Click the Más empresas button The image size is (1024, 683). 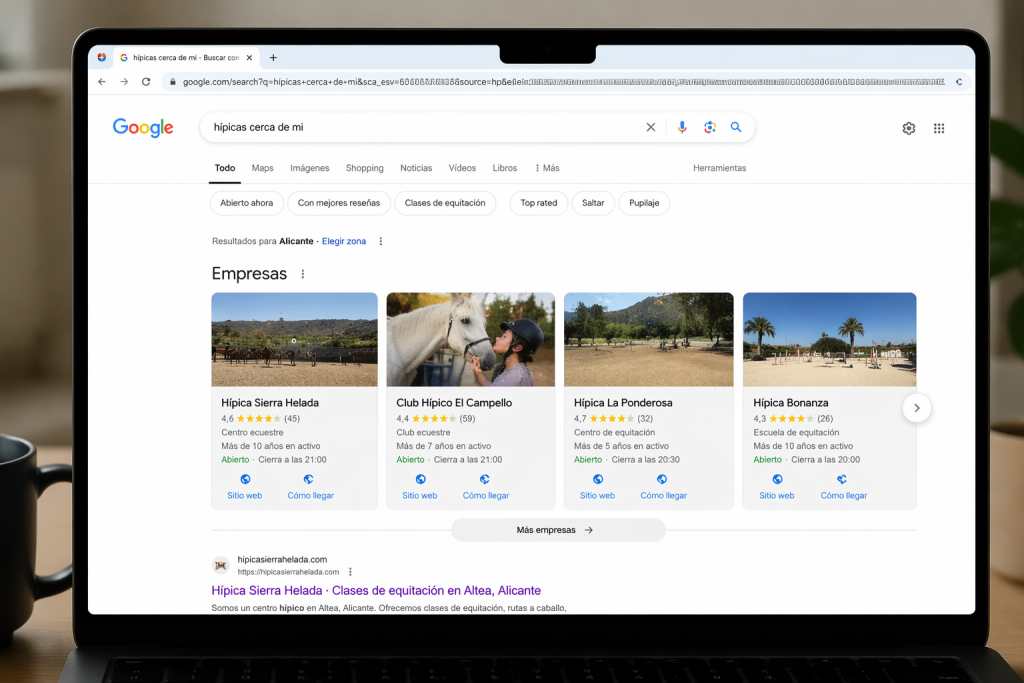[x=557, y=530]
